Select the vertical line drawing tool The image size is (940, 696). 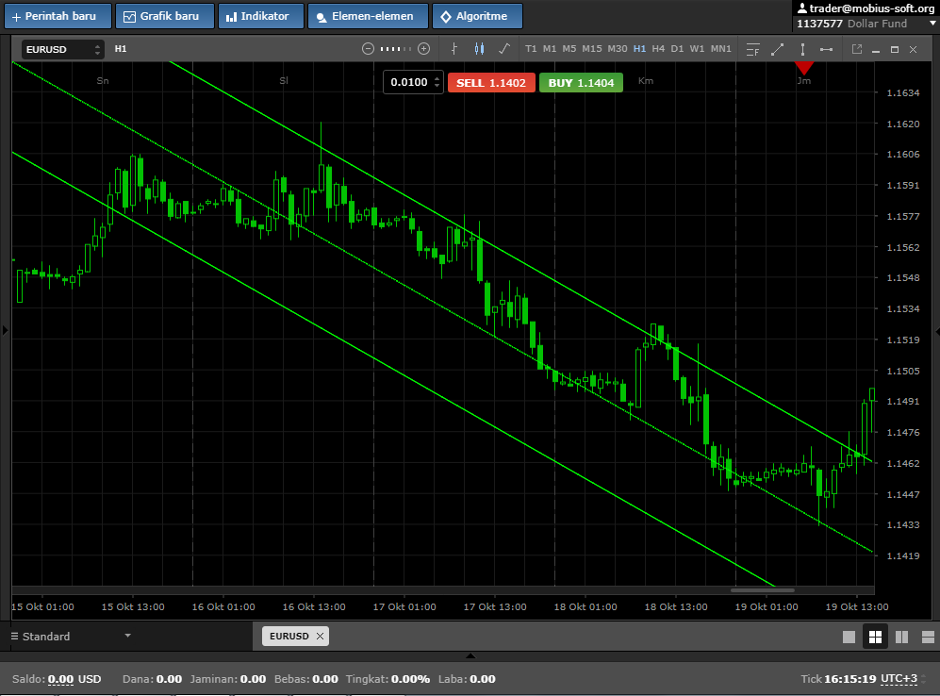coord(802,50)
